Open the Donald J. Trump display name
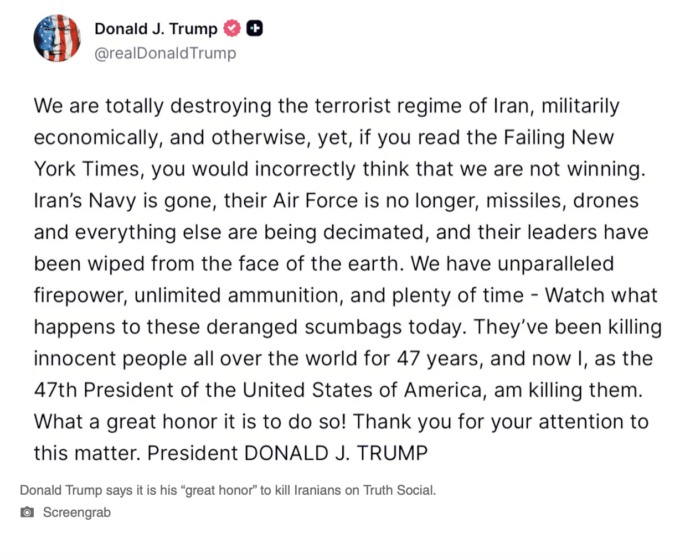 pyautogui.click(x=155, y=29)
